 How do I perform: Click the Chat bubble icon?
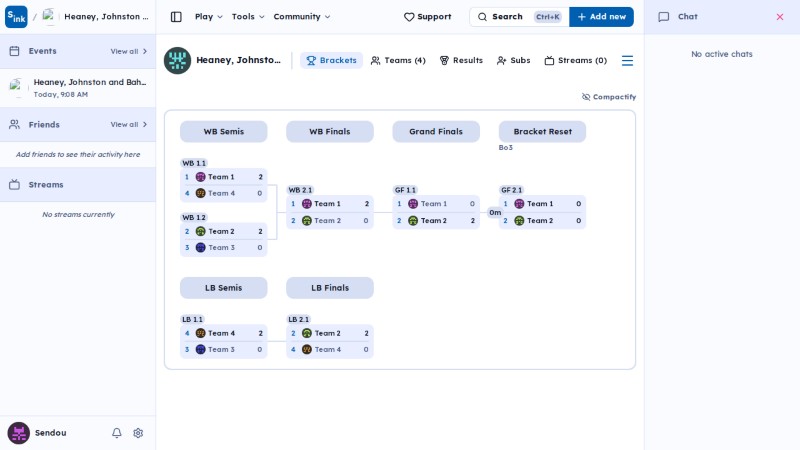pos(663,17)
